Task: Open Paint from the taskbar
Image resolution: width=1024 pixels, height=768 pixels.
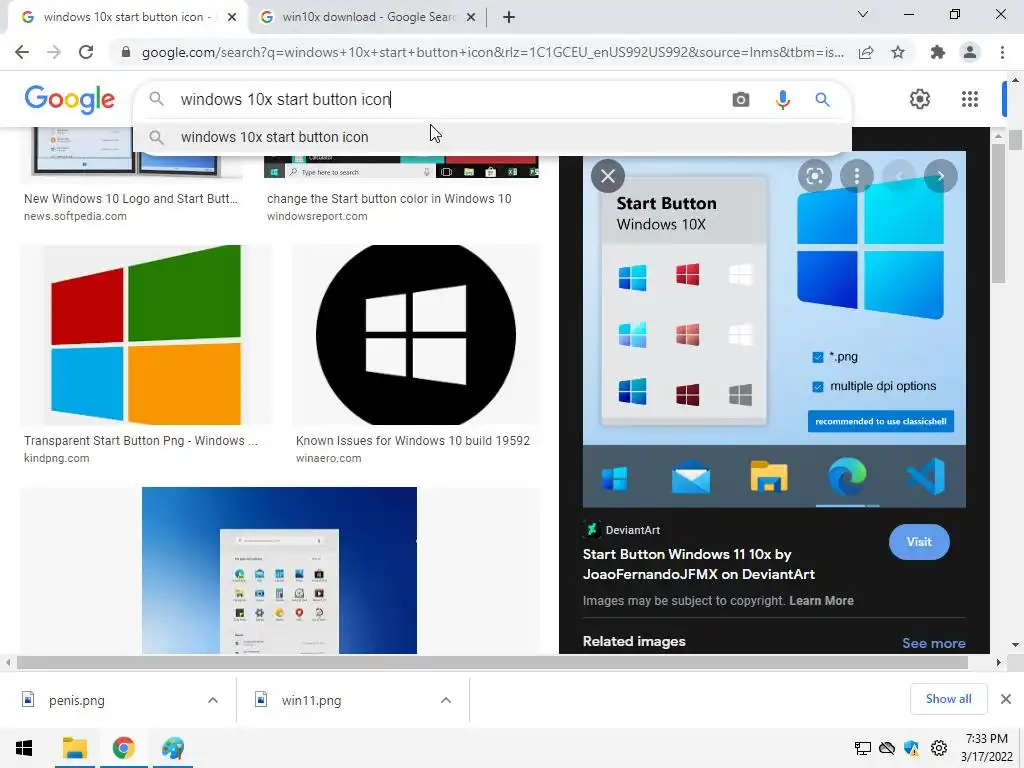Action: point(173,748)
